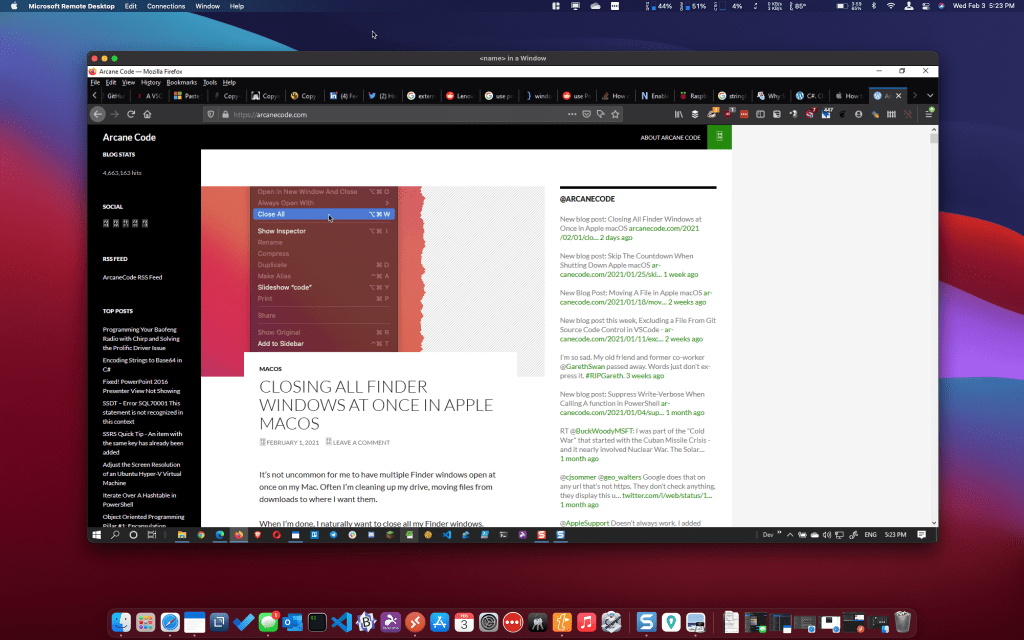This screenshot has height=640, width=1024.
Task: Click Leave a Comment link under post title
Action: [x=361, y=442]
